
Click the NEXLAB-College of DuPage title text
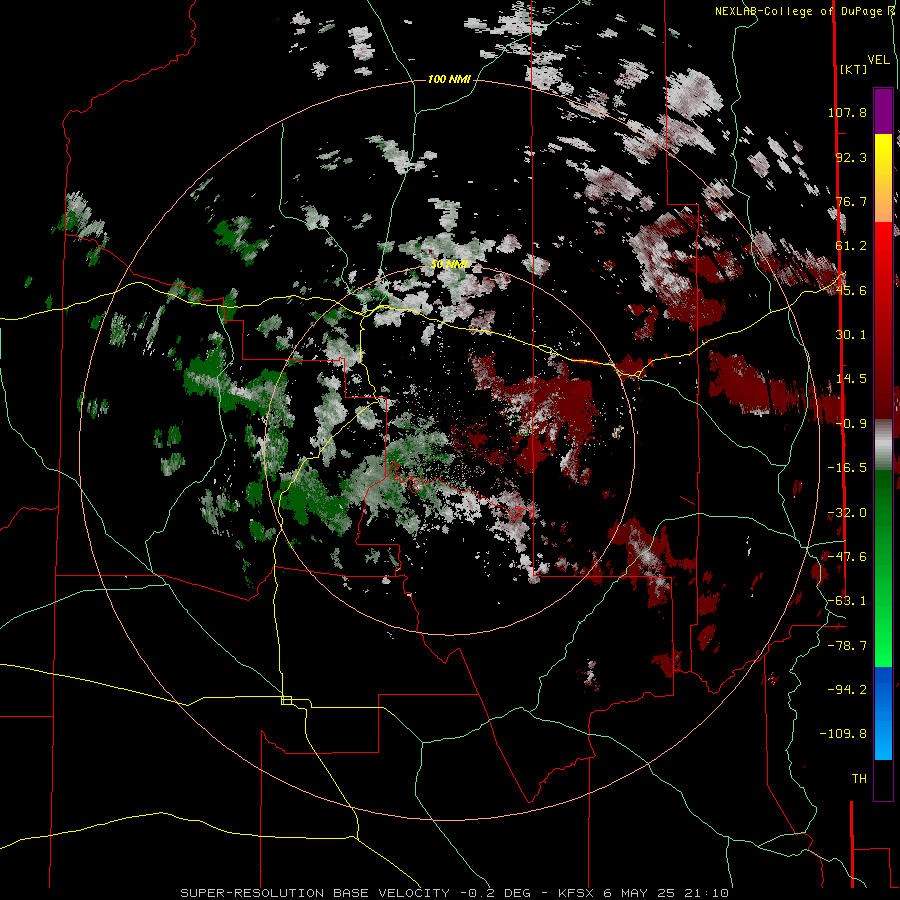(x=804, y=11)
